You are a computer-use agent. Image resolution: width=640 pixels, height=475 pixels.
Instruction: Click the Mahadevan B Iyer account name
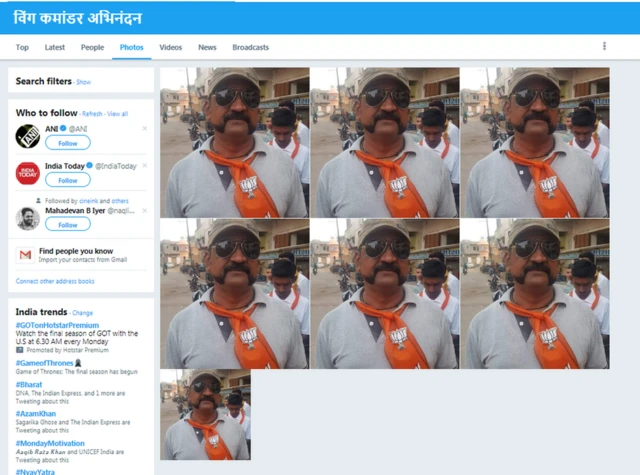[x=75, y=211]
